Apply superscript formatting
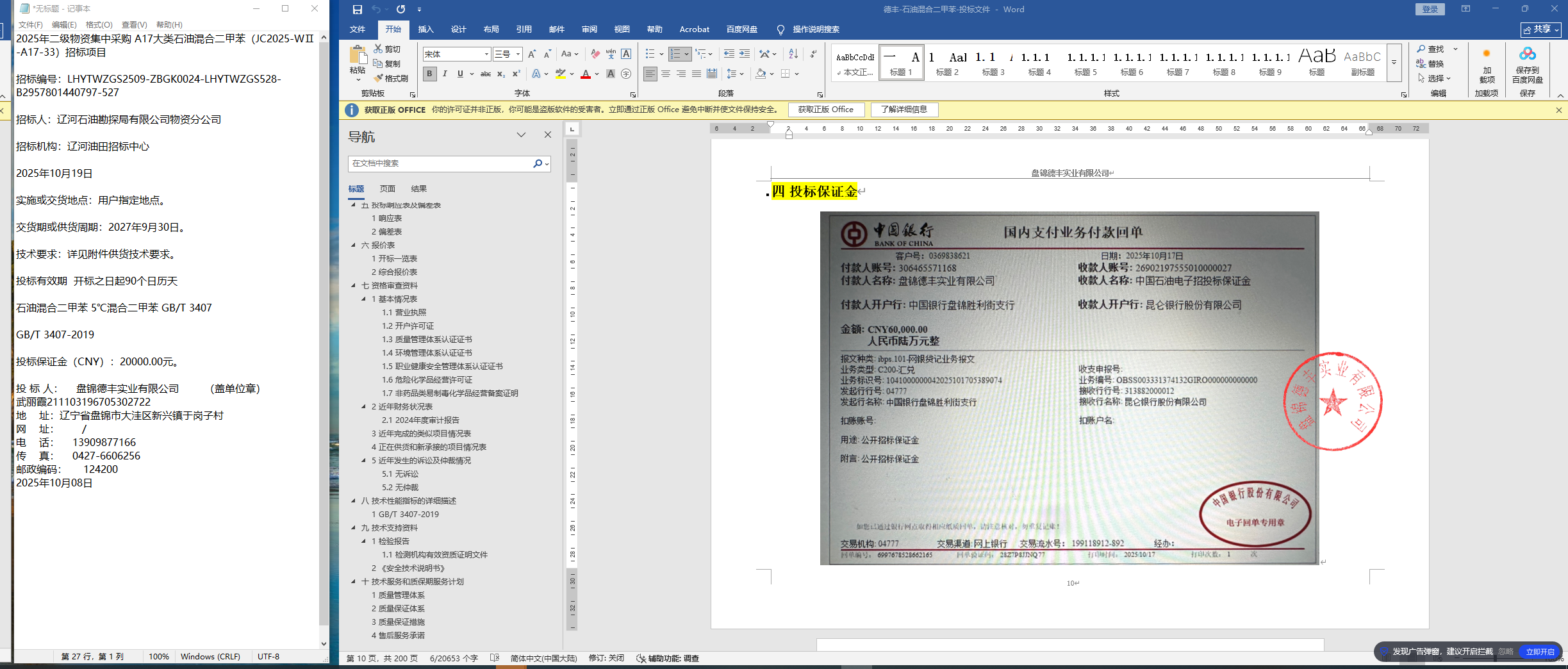 coord(516,74)
